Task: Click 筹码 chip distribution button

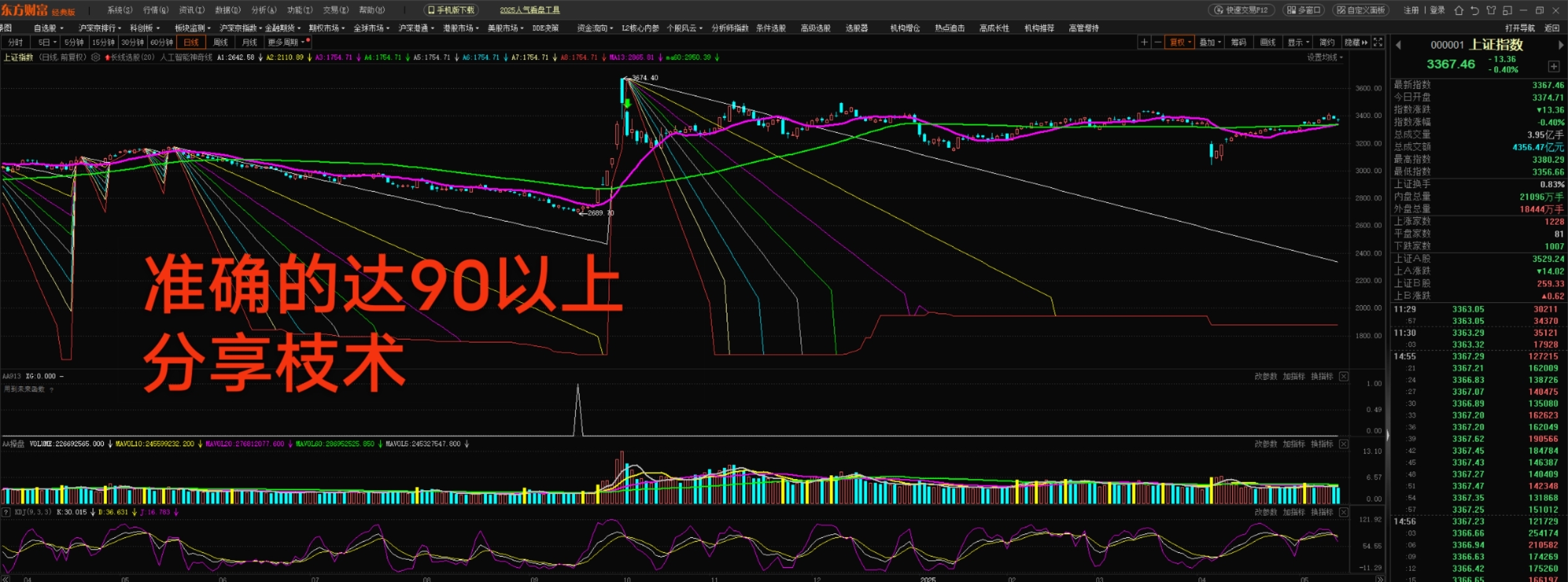Action: pos(1239,42)
